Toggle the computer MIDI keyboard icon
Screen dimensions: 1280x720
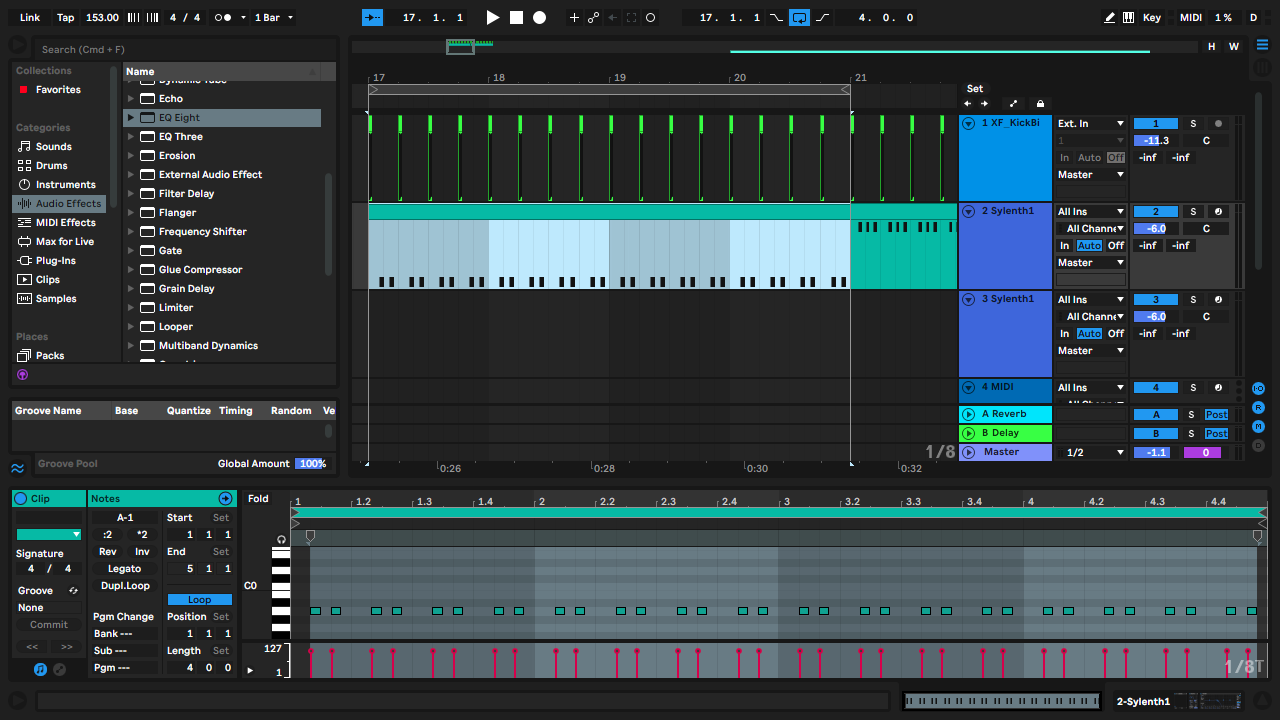click(x=1129, y=18)
